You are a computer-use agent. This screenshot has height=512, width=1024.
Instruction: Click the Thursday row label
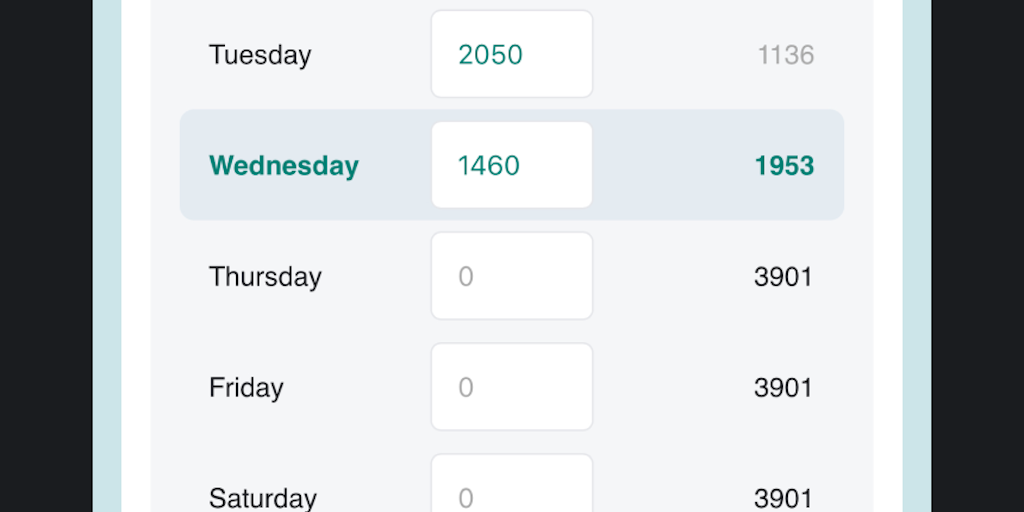[x=265, y=277]
